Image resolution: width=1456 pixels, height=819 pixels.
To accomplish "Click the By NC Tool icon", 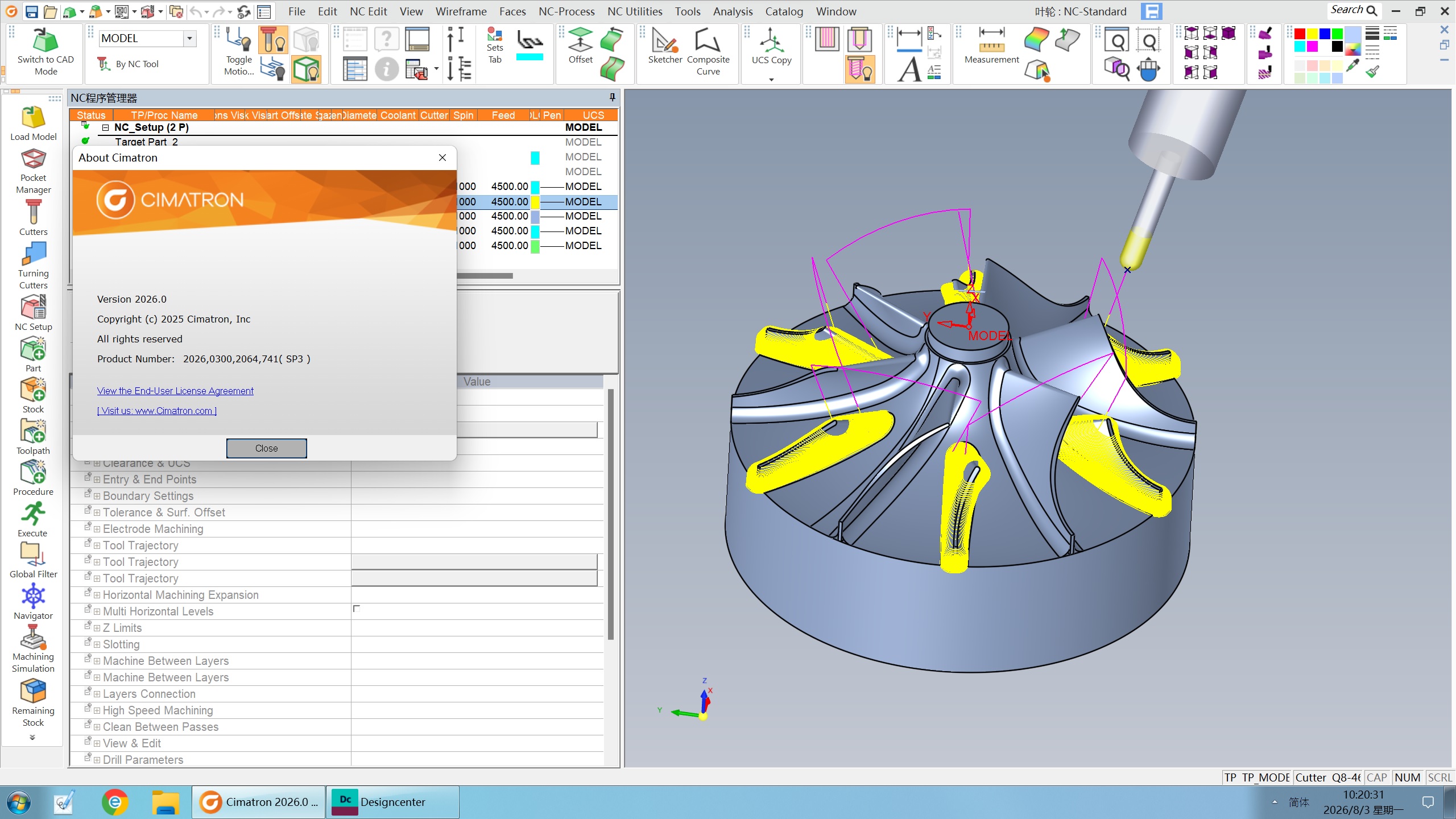I will click(129, 64).
